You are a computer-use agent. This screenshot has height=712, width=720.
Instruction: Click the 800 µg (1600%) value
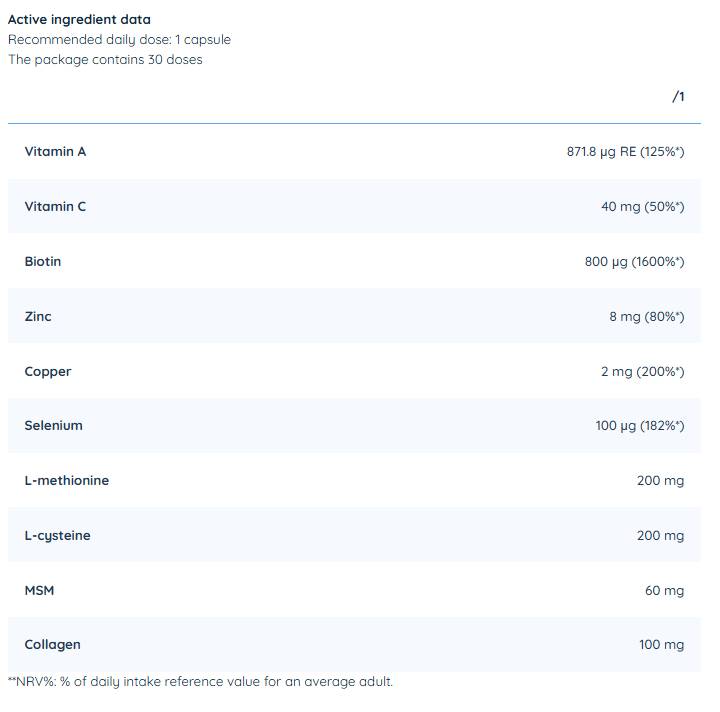click(x=634, y=262)
